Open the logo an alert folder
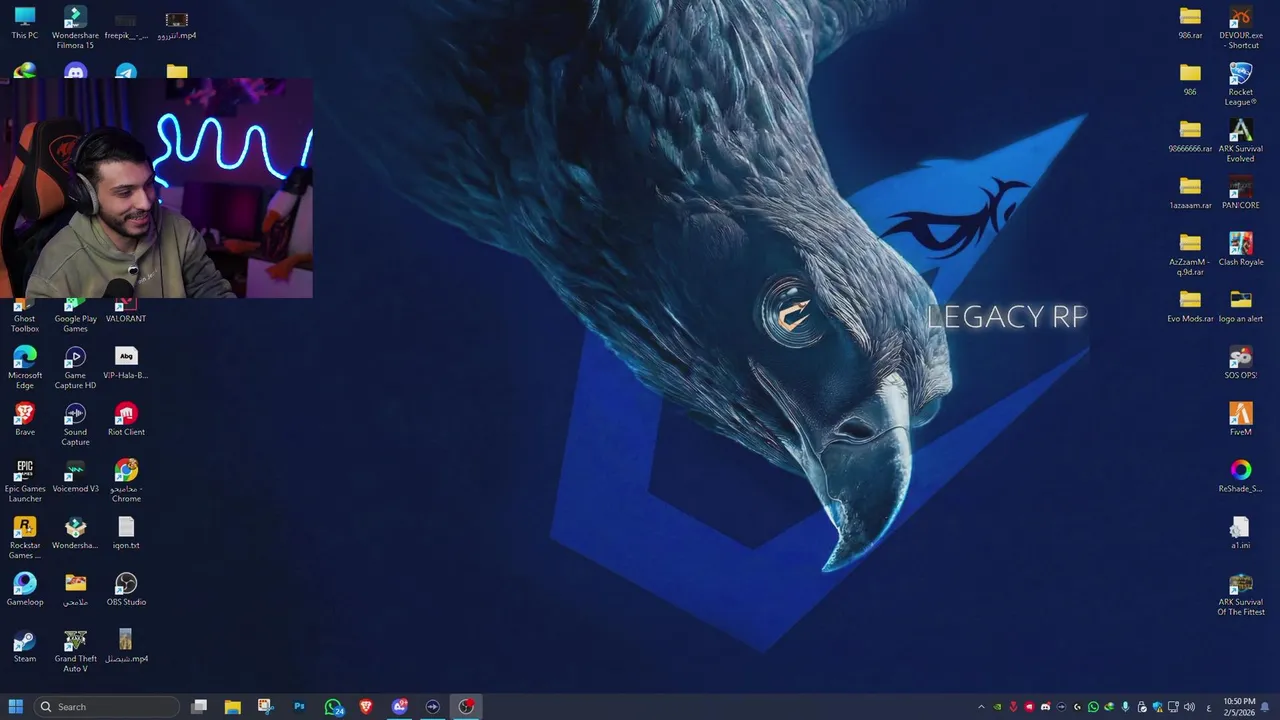This screenshot has height=720, width=1280. [x=1241, y=307]
